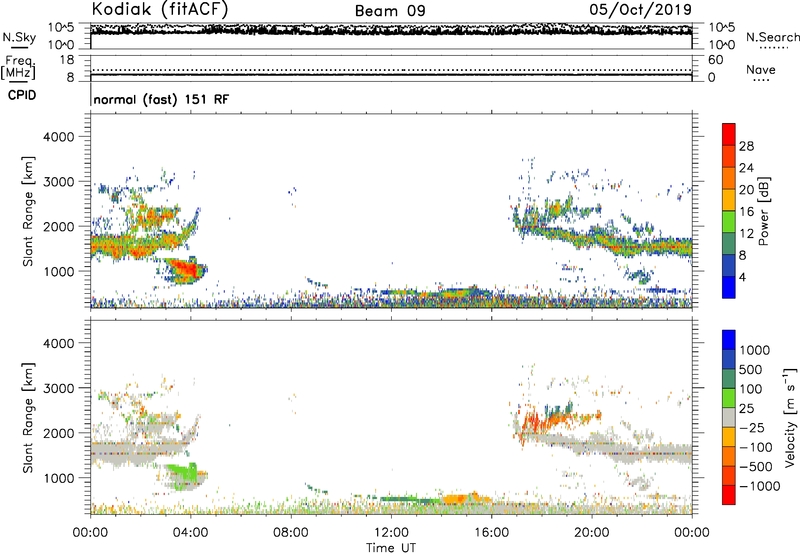Viewport: 800px width, 554px height.
Task: Click the velocity panel 'Slant Range [km]' label
Action: point(28,418)
